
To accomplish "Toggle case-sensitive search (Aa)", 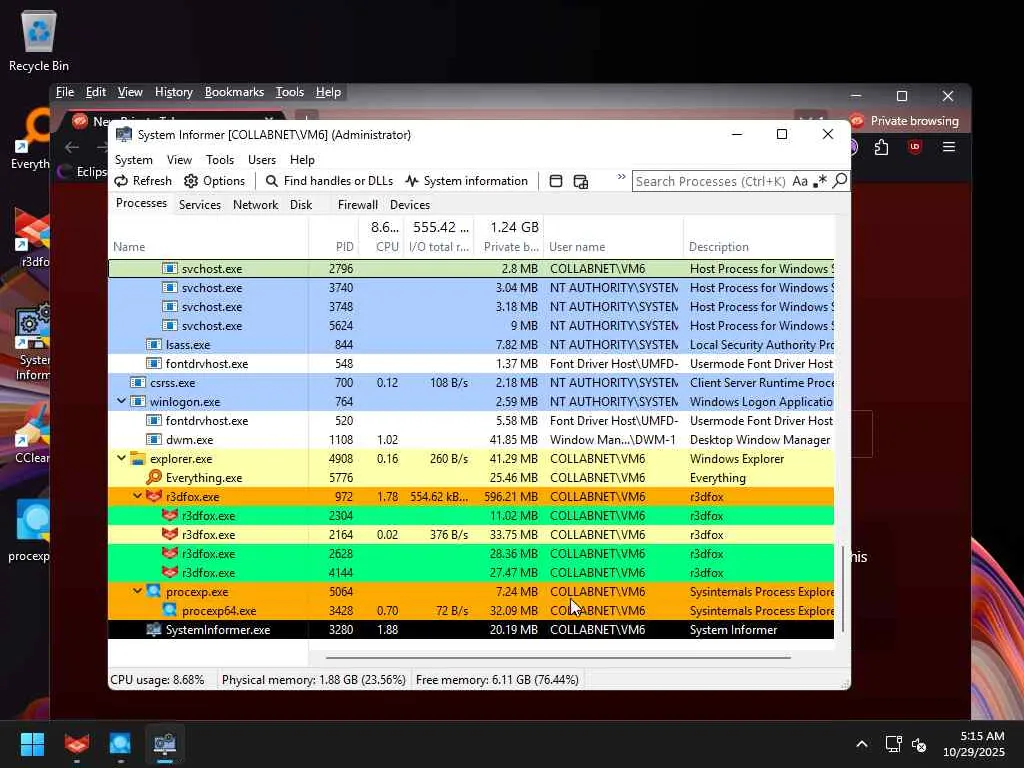I will [x=800, y=181].
